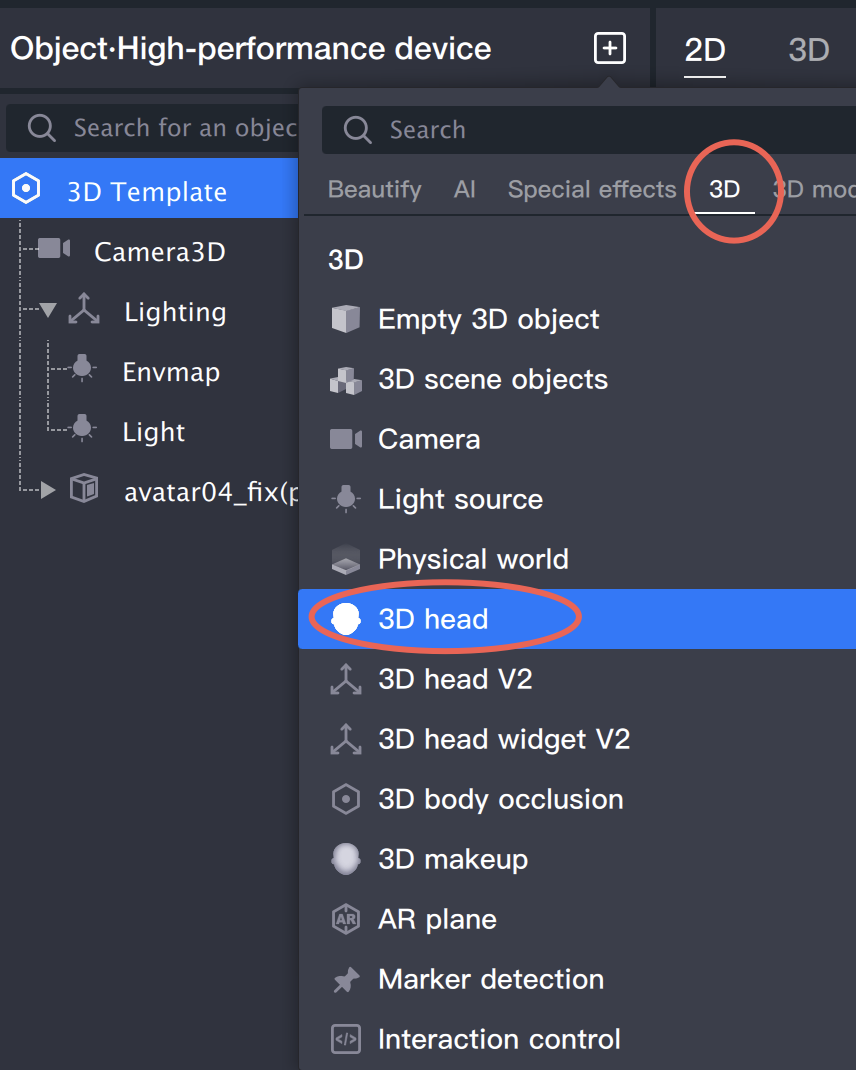Expand the avatar04_fix tree node

point(48,490)
